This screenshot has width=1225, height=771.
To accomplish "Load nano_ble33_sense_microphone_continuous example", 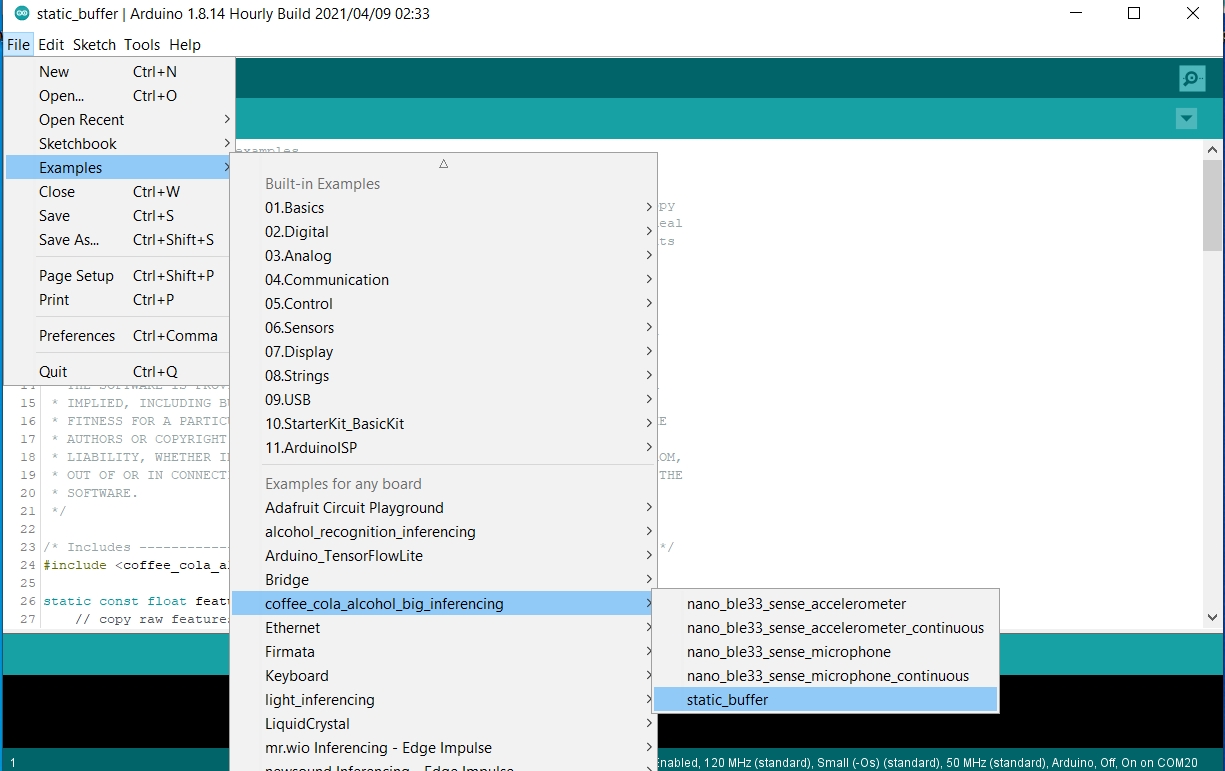I will point(825,676).
